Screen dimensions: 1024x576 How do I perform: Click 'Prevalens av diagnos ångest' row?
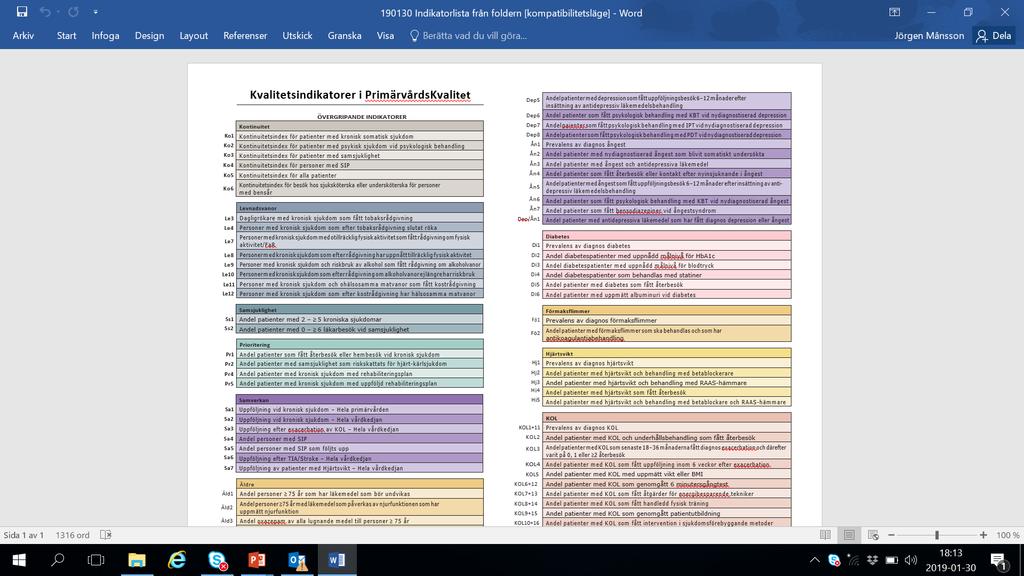pyautogui.click(x=667, y=144)
